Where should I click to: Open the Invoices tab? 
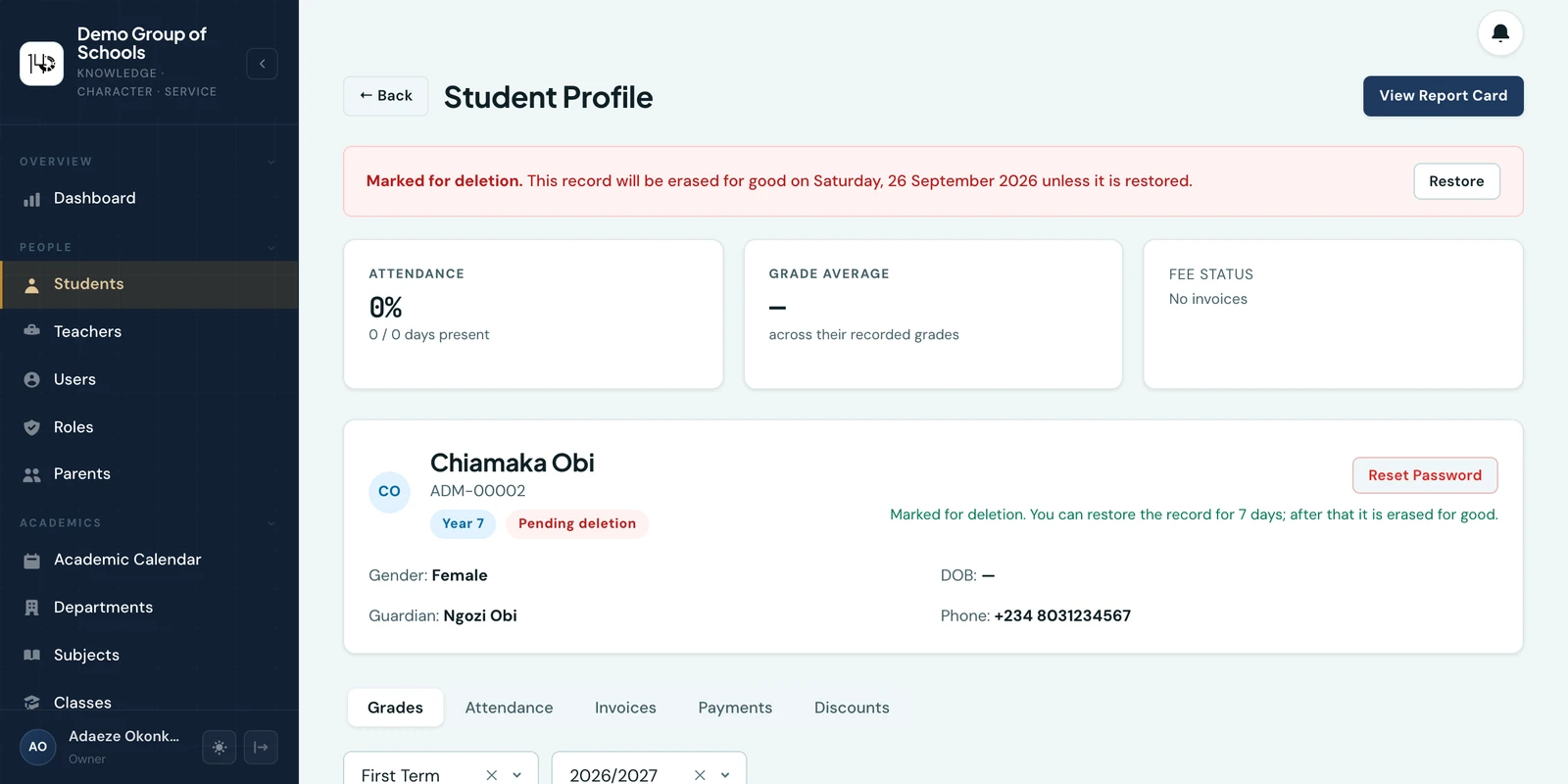click(625, 708)
